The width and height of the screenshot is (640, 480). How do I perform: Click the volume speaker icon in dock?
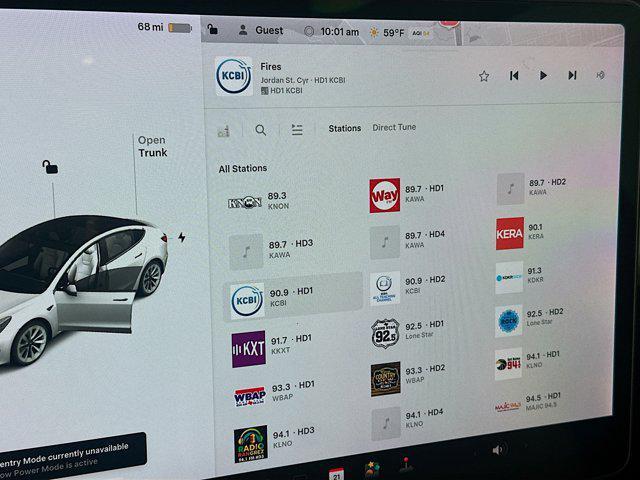pyautogui.click(x=498, y=450)
